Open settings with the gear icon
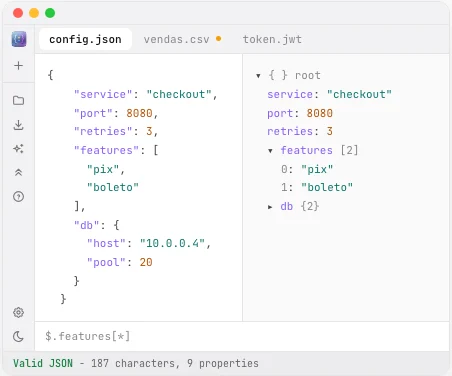 pyautogui.click(x=19, y=312)
